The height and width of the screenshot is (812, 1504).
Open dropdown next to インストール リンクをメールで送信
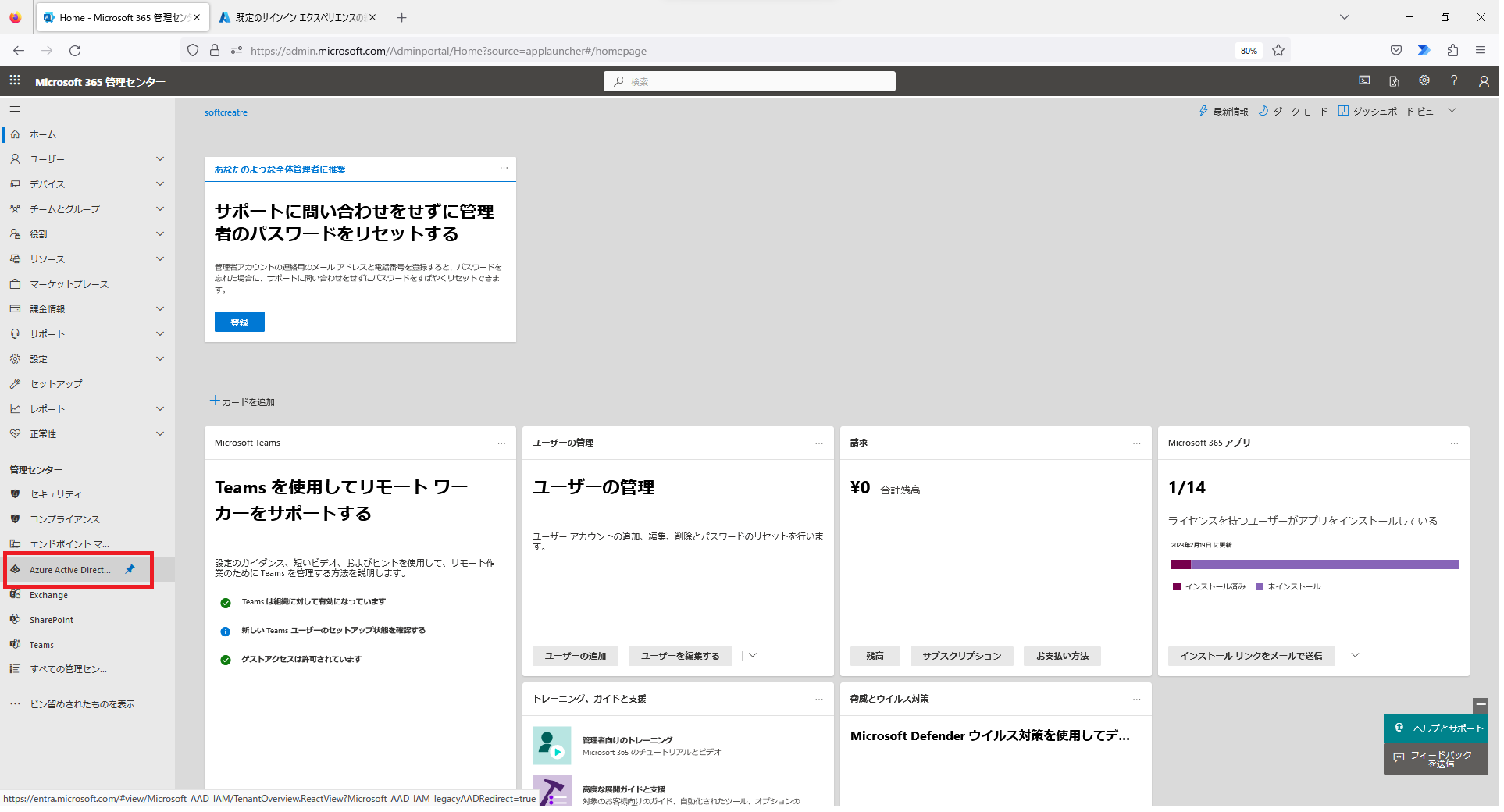click(1356, 656)
